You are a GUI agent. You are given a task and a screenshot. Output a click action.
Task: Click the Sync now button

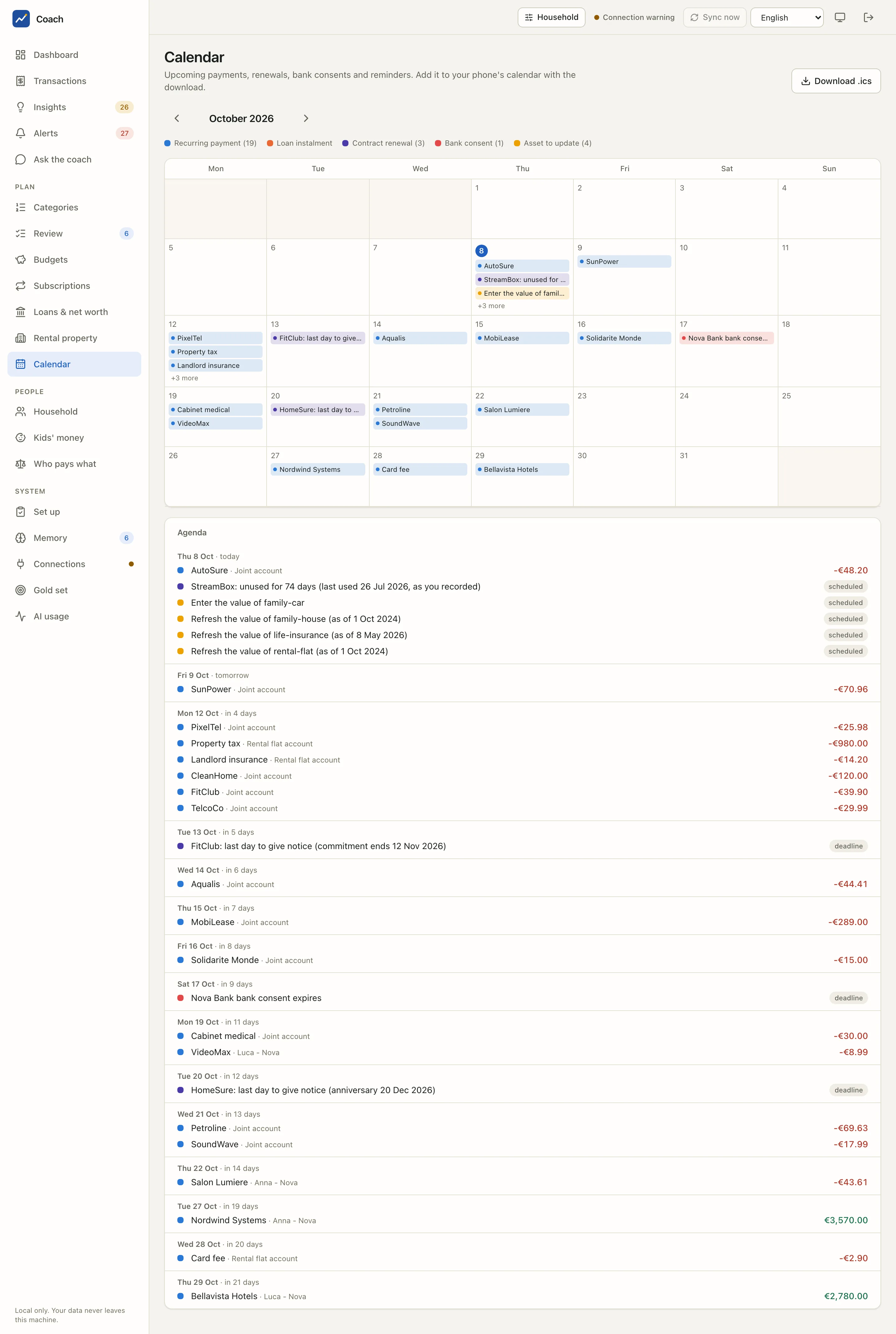pos(714,18)
